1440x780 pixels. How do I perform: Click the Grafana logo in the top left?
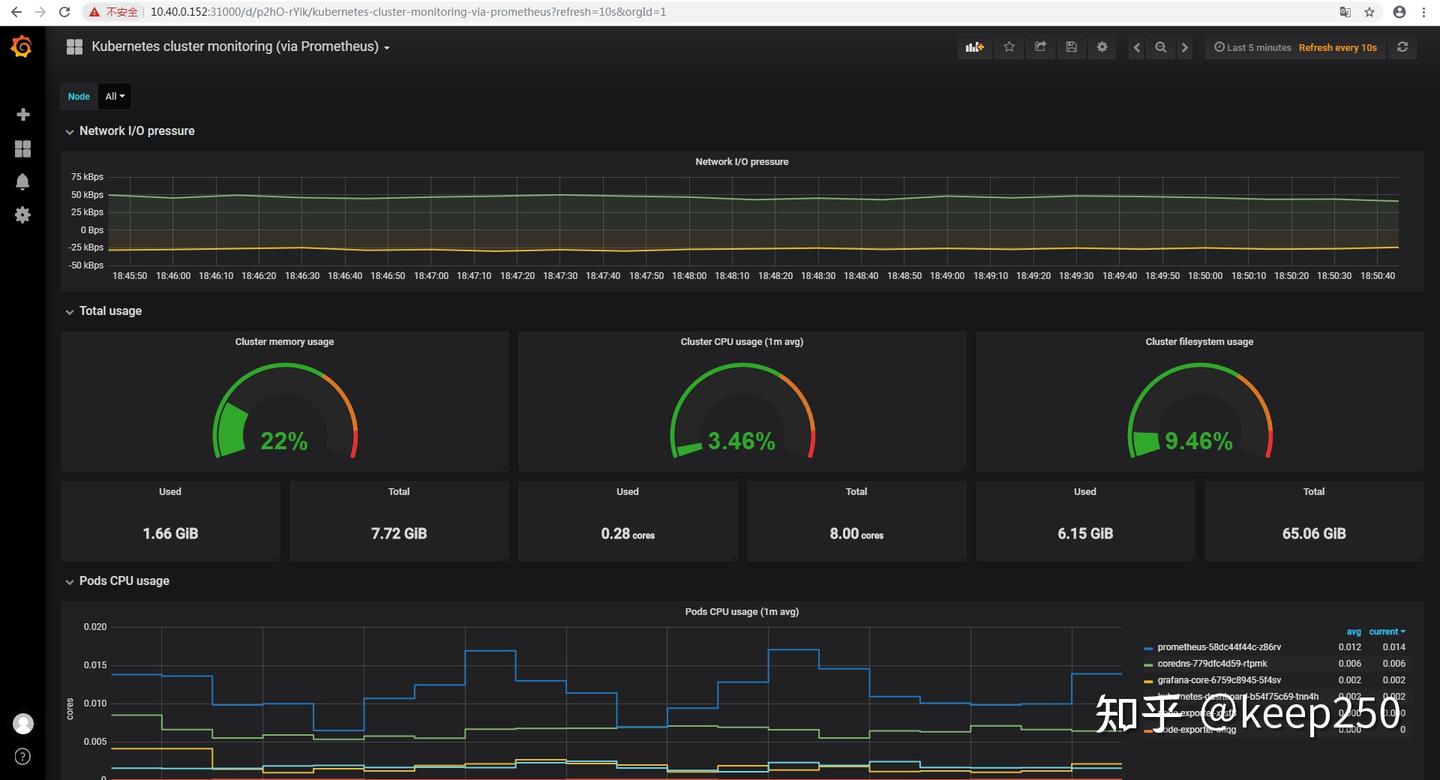pyautogui.click(x=21, y=46)
